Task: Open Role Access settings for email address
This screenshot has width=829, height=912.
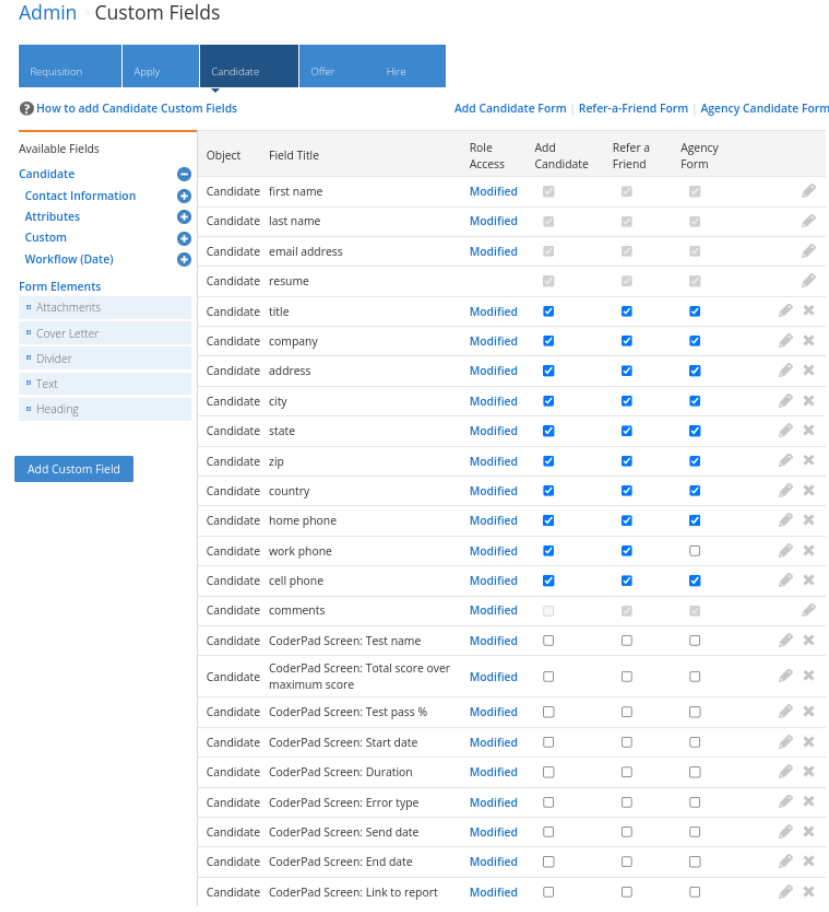Action: [493, 251]
